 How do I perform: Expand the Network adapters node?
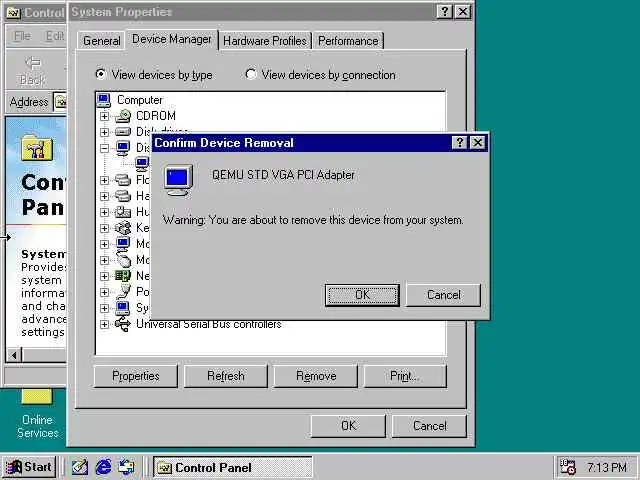click(x=104, y=276)
